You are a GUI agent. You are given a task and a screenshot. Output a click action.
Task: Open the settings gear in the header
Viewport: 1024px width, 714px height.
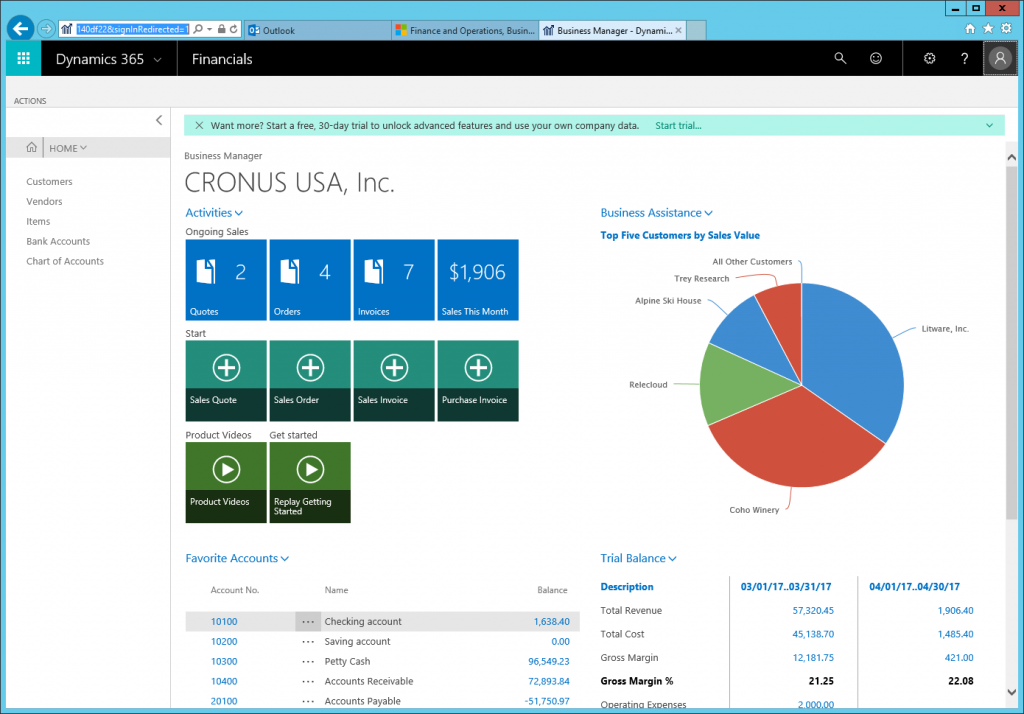click(929, 58)
